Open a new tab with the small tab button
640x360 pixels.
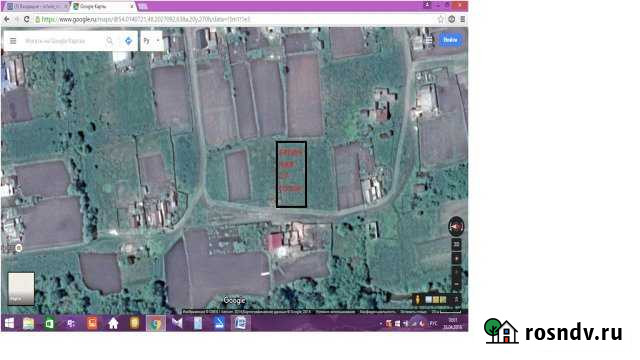(x=142, y=7)
